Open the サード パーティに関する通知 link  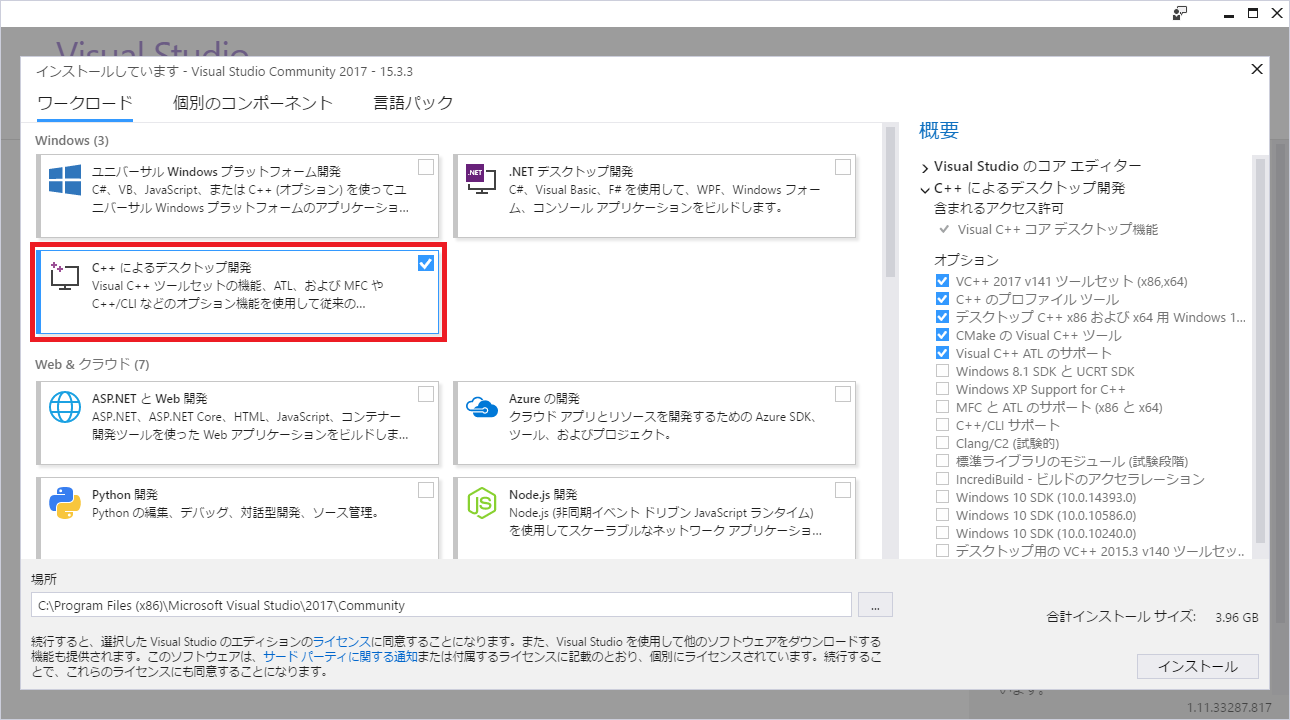(340, 657)
